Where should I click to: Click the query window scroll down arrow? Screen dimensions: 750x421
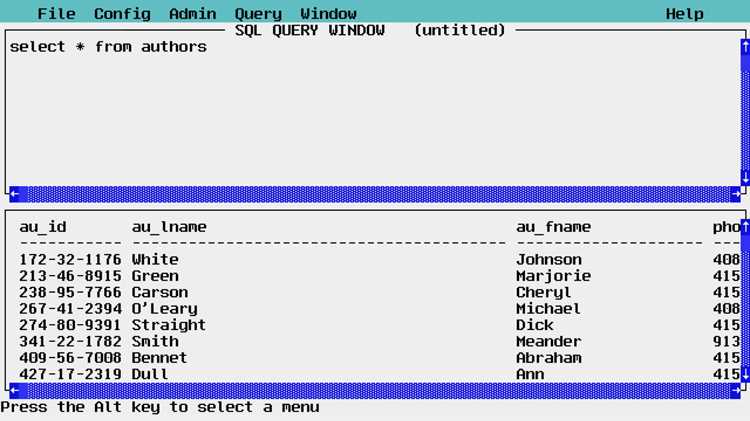(745, 177)
